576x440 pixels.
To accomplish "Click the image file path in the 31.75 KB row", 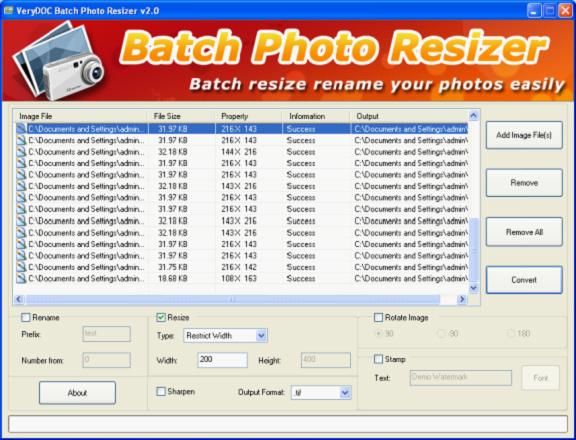I will 86,267.
